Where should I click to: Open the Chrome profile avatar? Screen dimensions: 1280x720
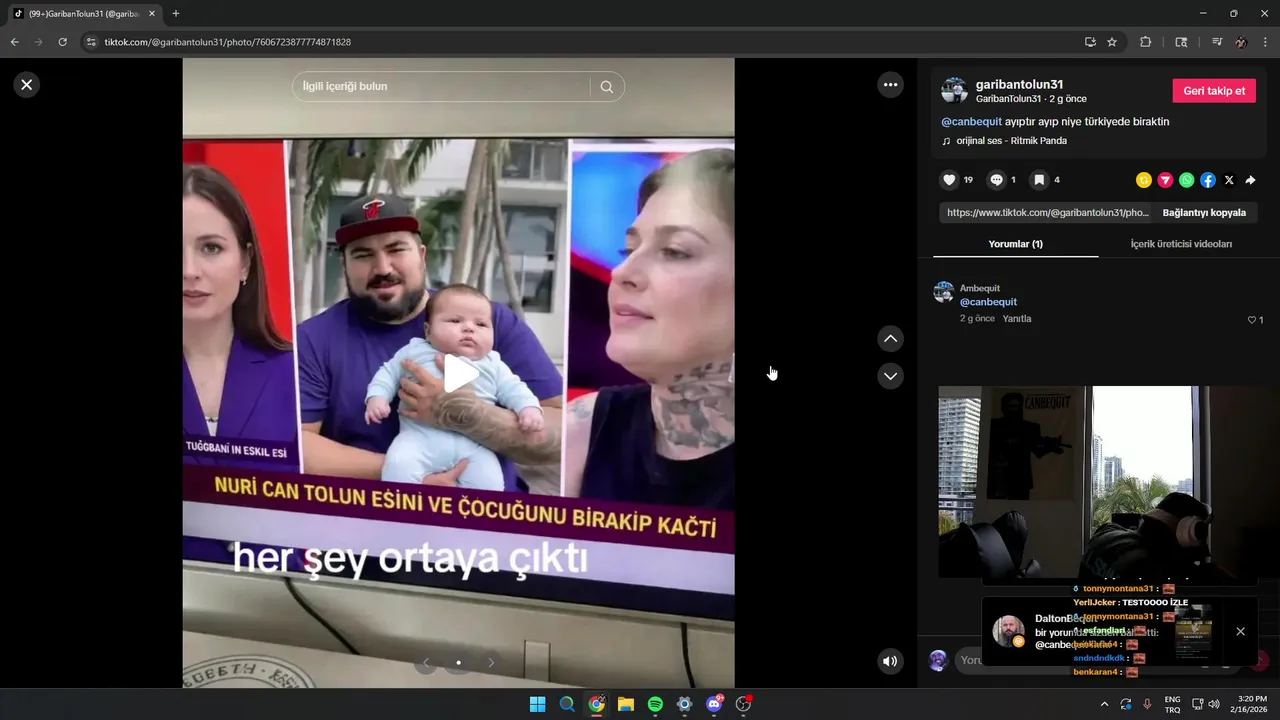pyautogui.click(x=1241, y=42)
